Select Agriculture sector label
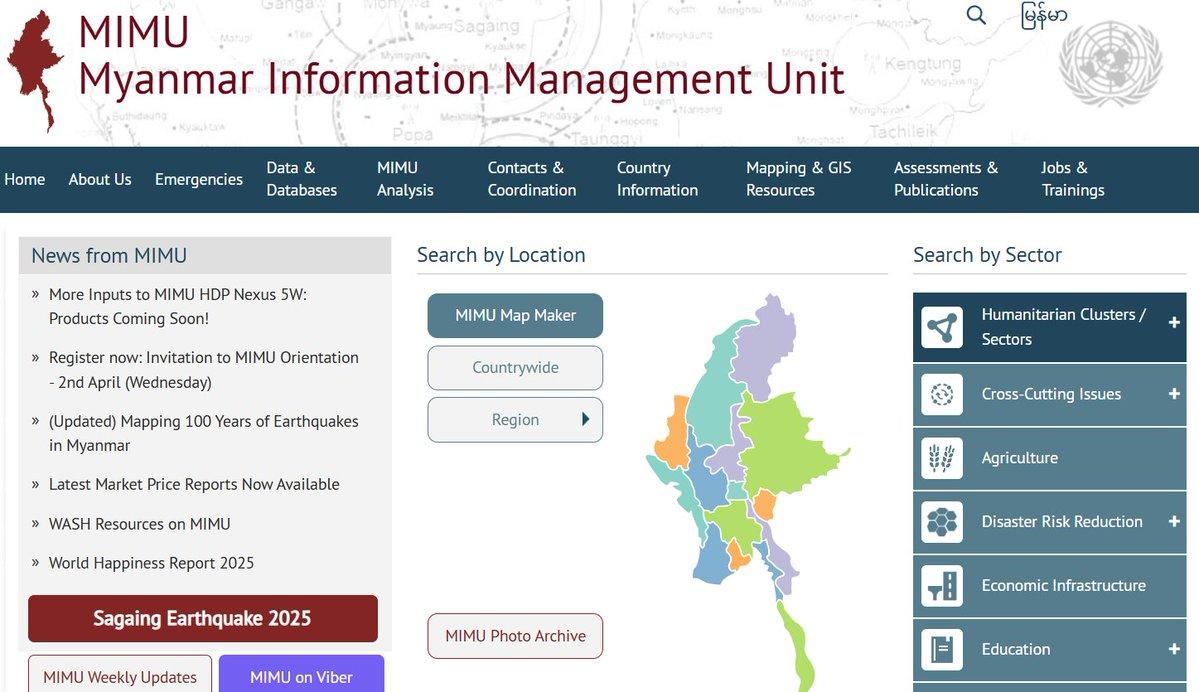This screenshot has height=692, width=1199. click(x=1020, y=458)
